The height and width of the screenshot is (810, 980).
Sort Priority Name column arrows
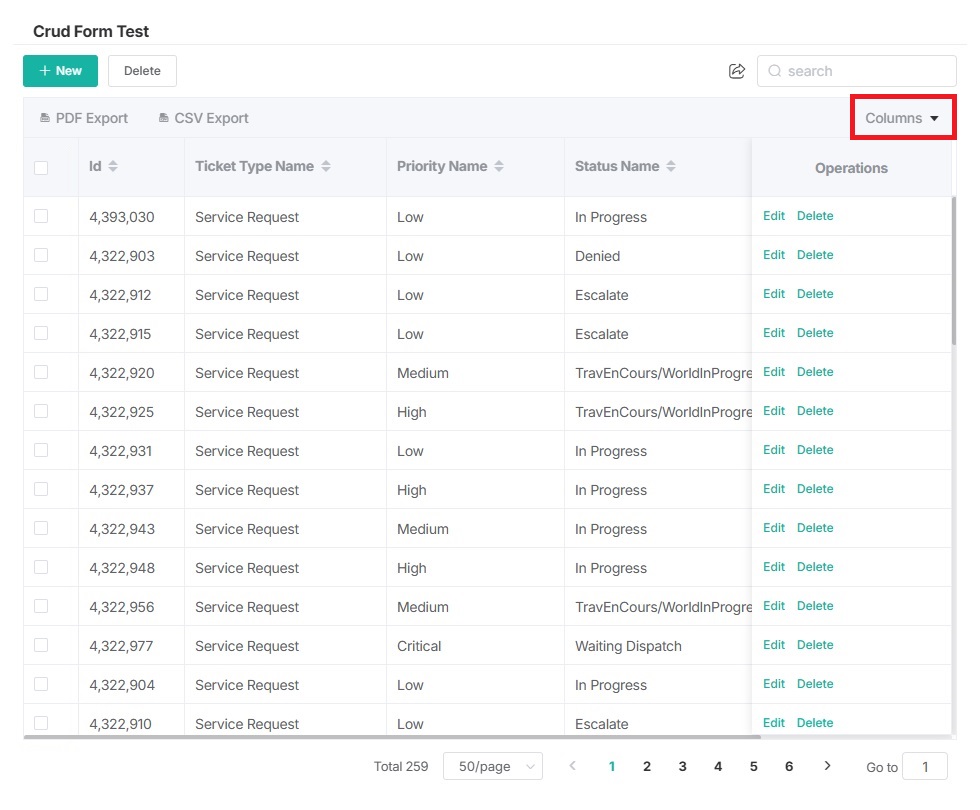tap(499, 166)
